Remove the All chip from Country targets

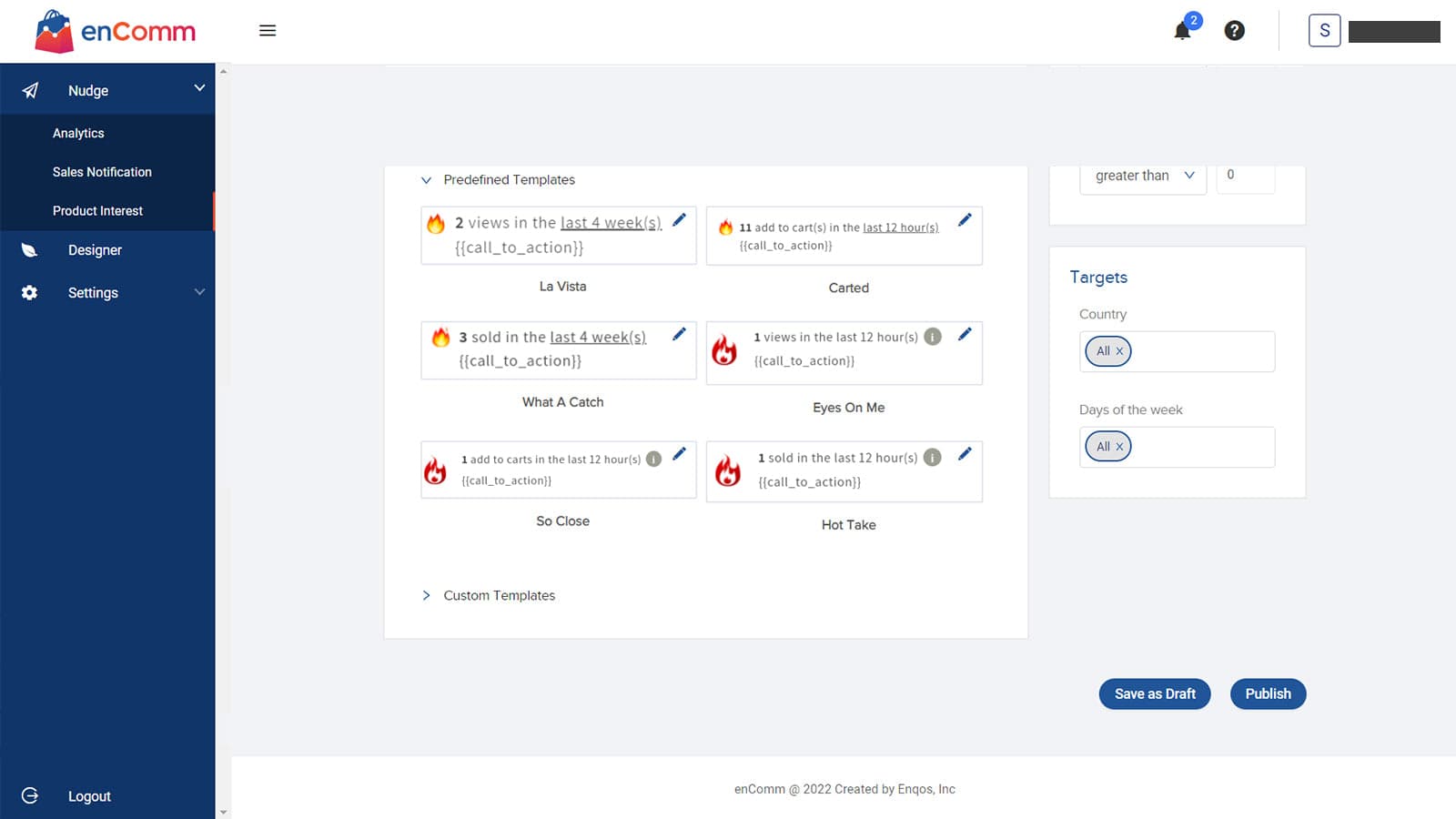[x=1119, y=351]
